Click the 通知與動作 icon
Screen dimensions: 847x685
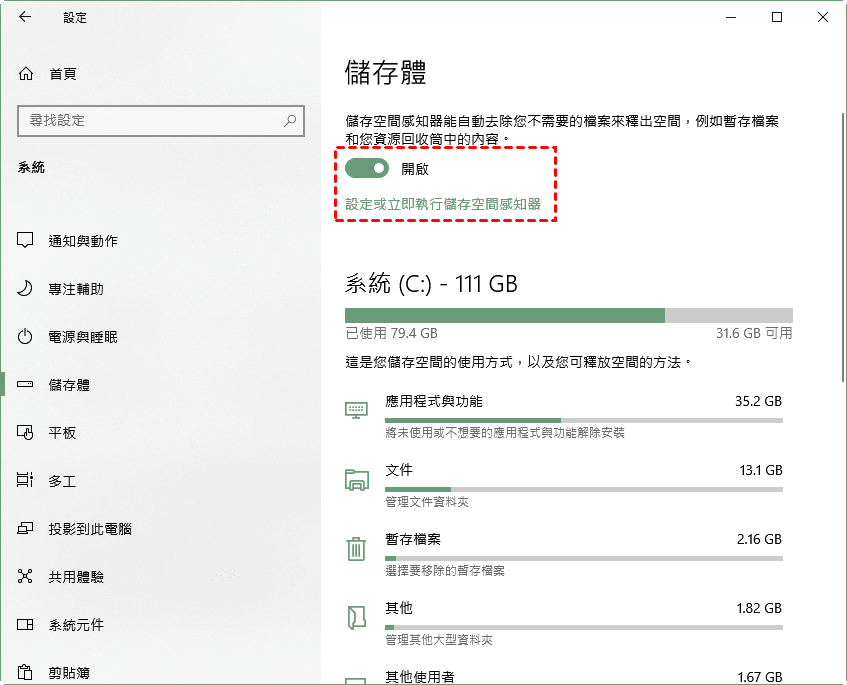click(25, 240)
